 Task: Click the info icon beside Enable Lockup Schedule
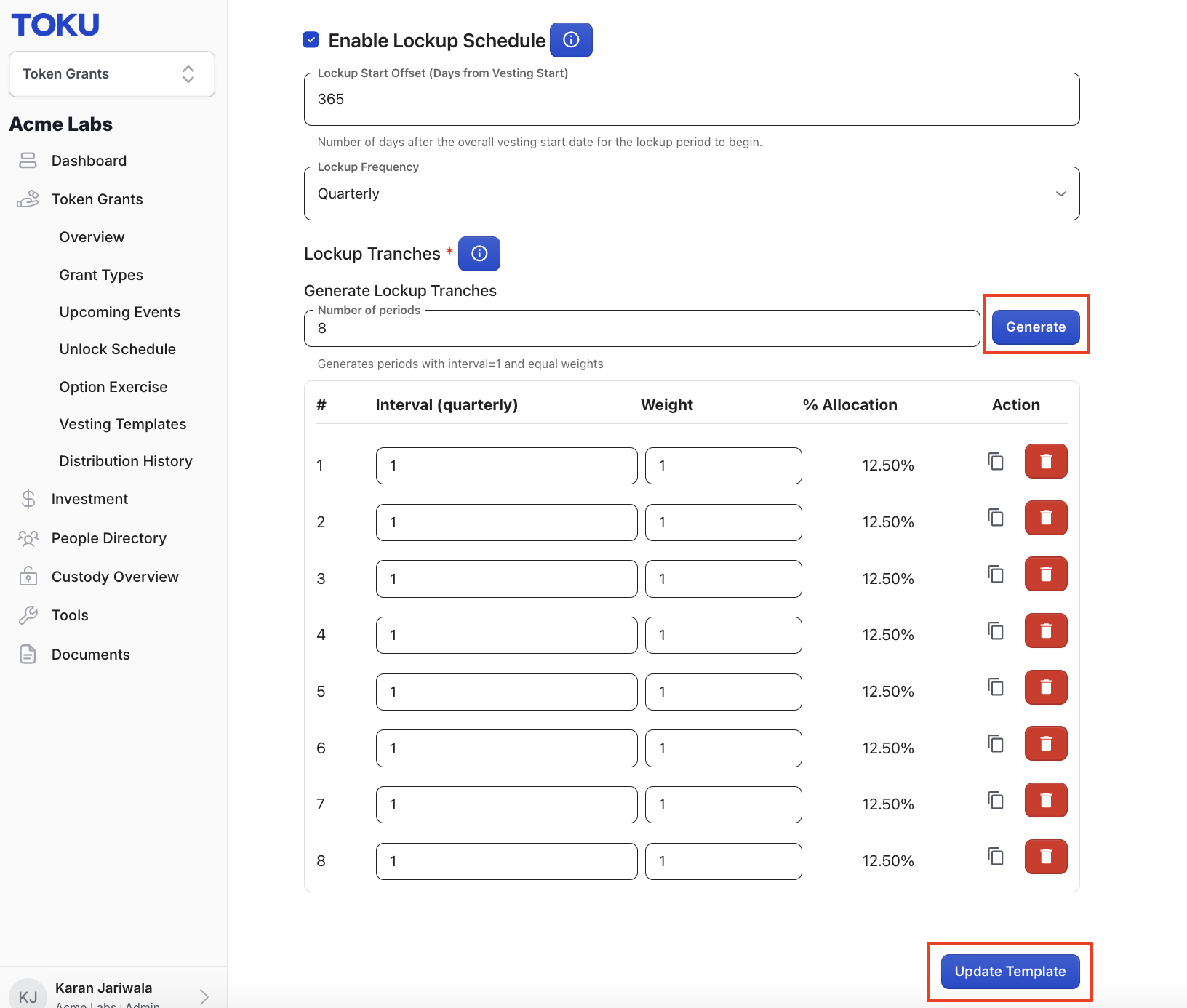point(571,40)
